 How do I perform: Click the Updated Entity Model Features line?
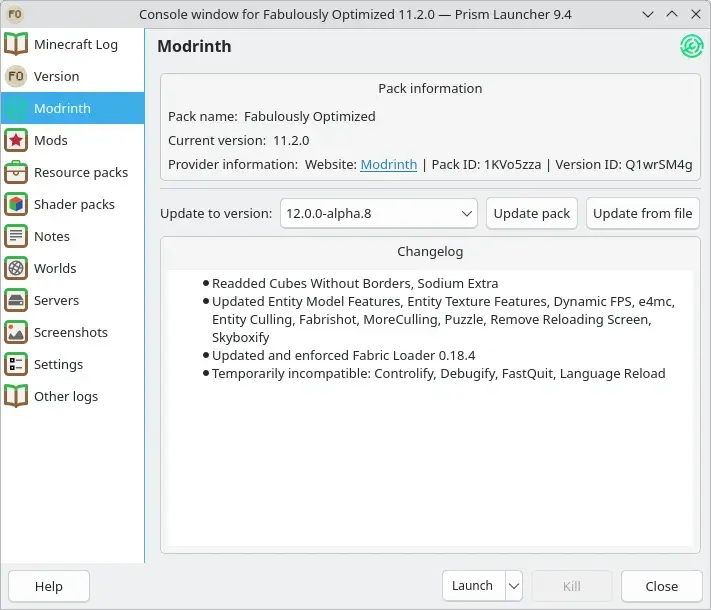tap(443, 319)
